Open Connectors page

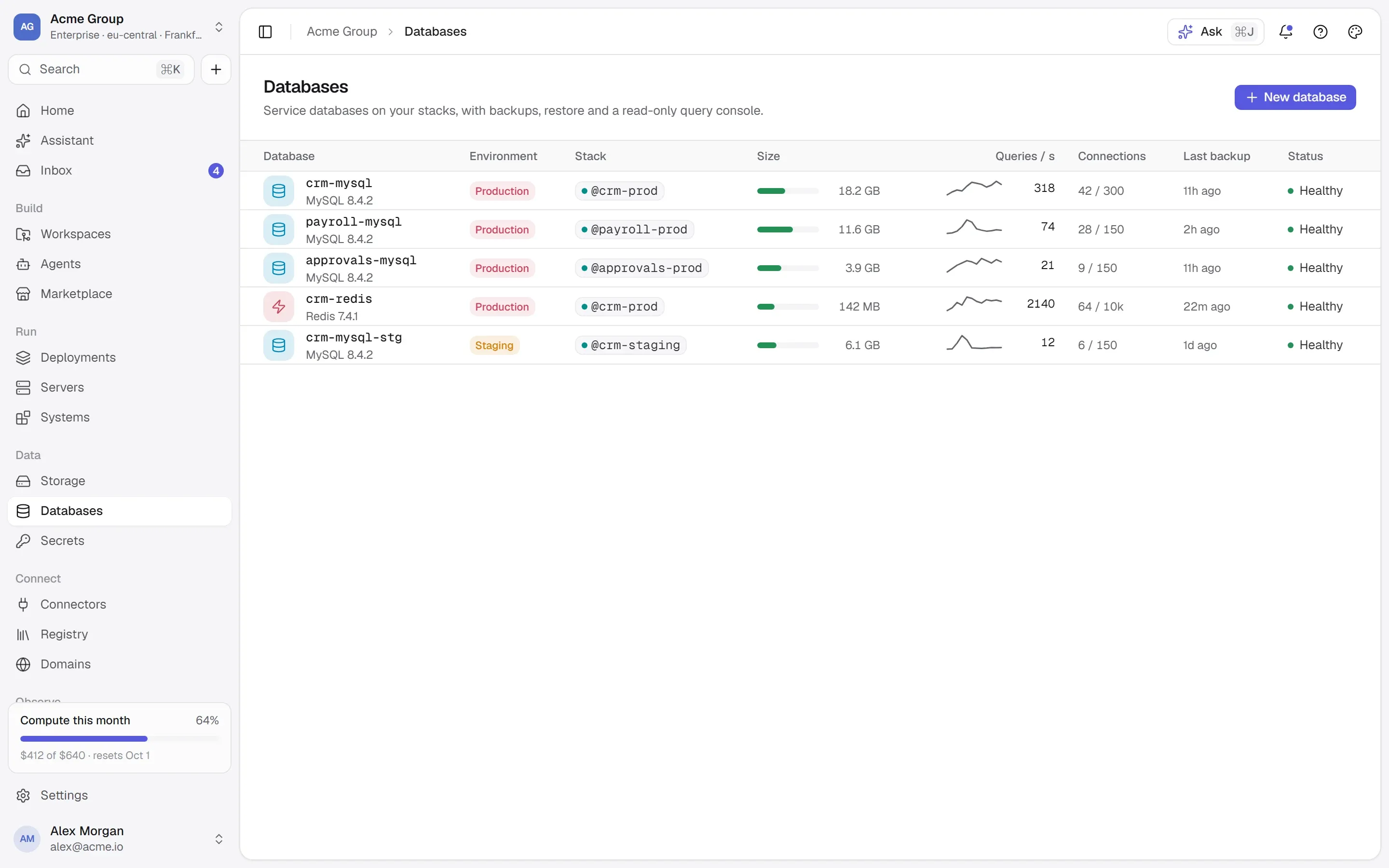point(120,604)
